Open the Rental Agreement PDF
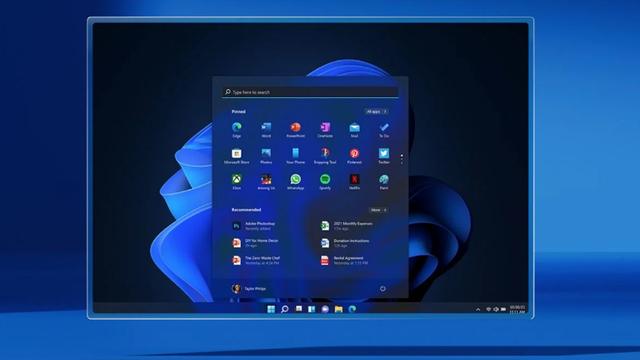Image resolution: width=640 pixels, height=360 pixels. click(344, 260)
